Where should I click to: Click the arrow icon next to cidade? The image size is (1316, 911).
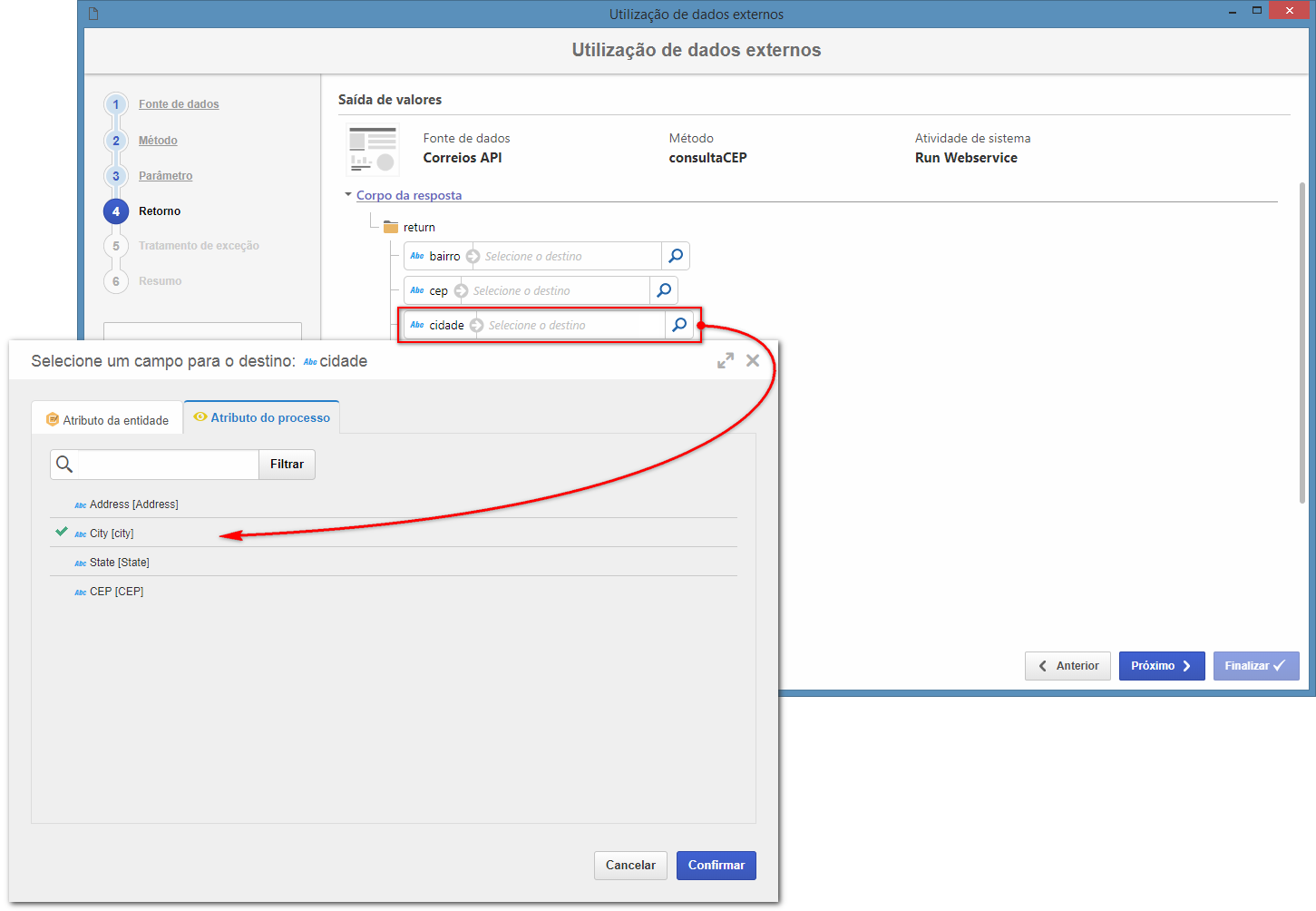[x=476, y=326]
